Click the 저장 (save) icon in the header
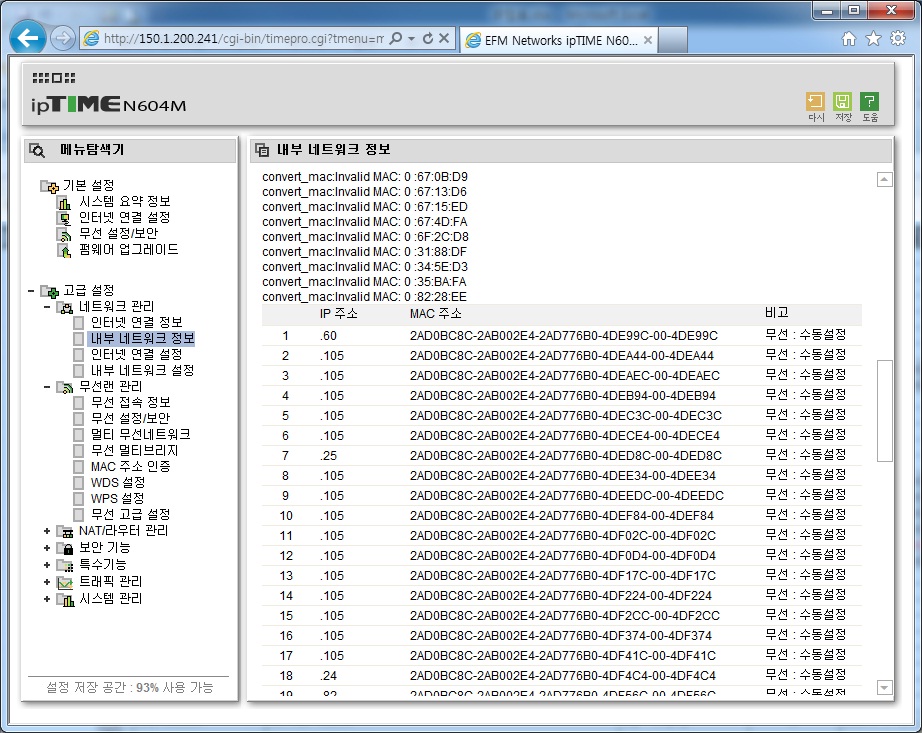 (843, 102)
